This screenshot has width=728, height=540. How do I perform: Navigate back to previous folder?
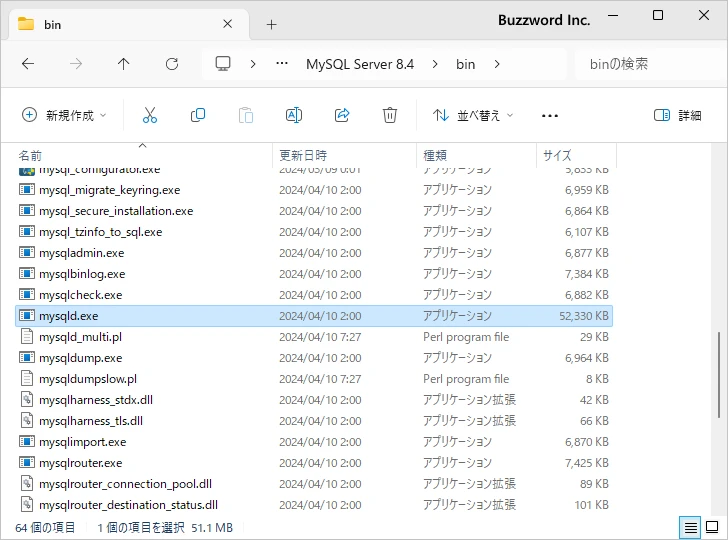(x=28, y=64)
